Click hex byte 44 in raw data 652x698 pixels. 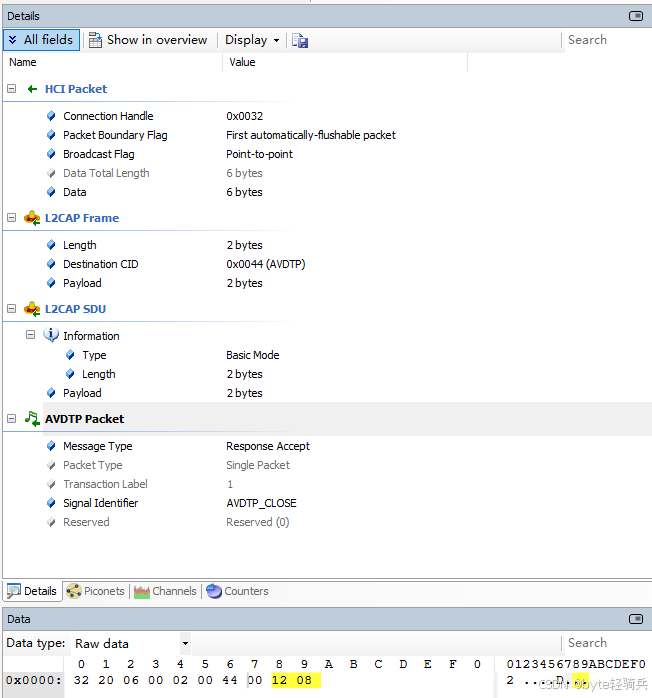[230, 680]
